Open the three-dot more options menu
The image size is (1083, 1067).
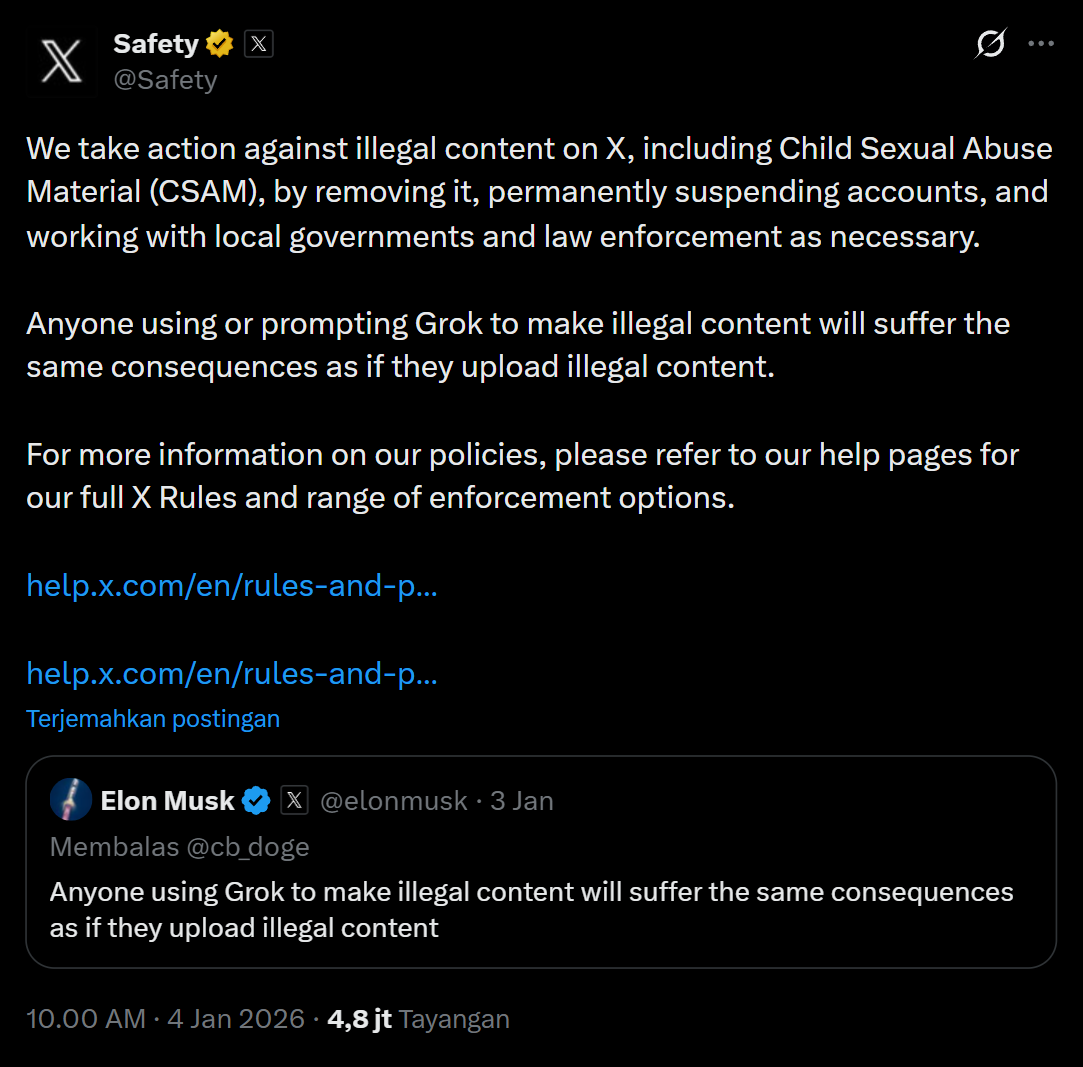click(1041, 44)
